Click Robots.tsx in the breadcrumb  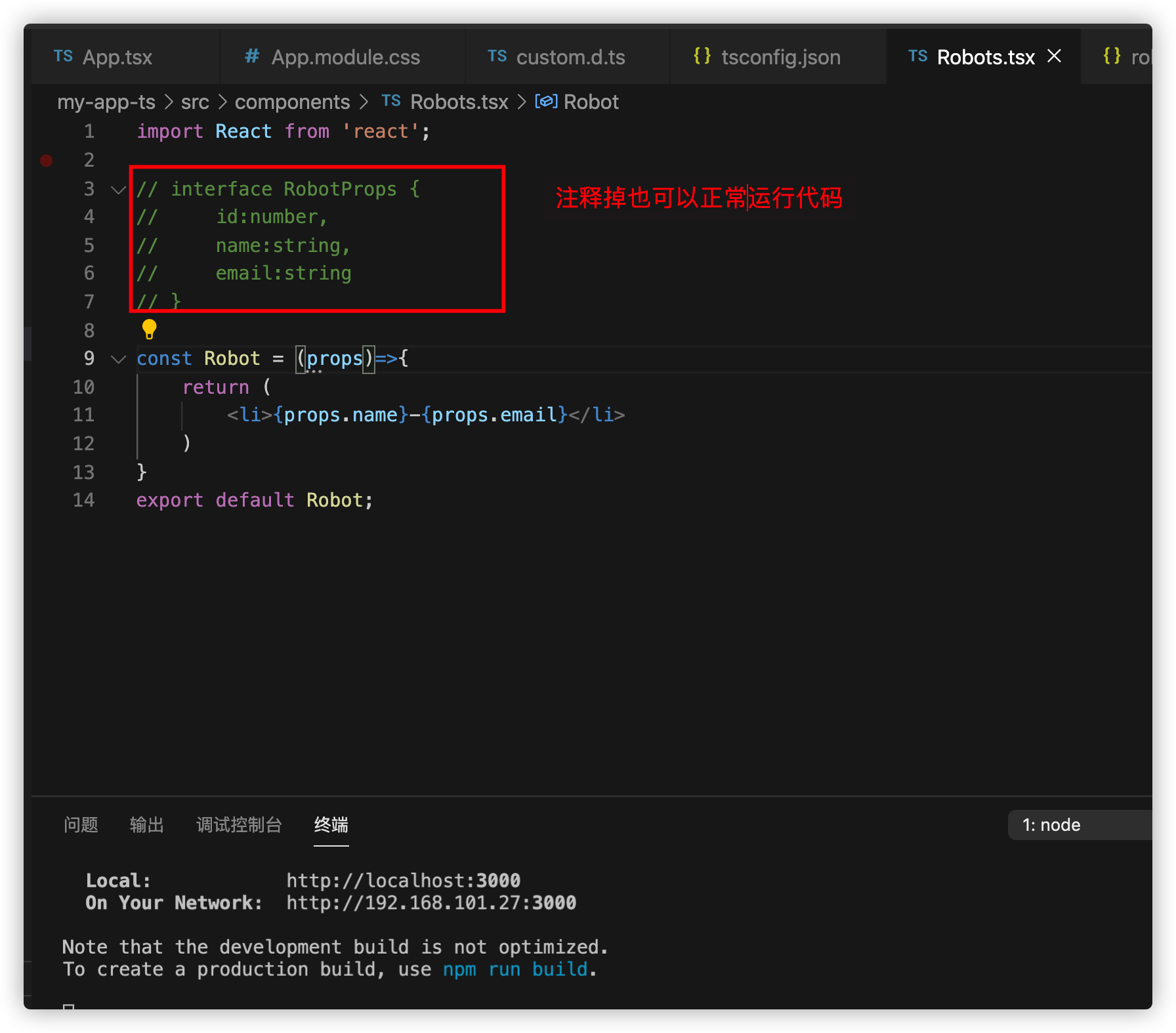click(x=459, y=102)
